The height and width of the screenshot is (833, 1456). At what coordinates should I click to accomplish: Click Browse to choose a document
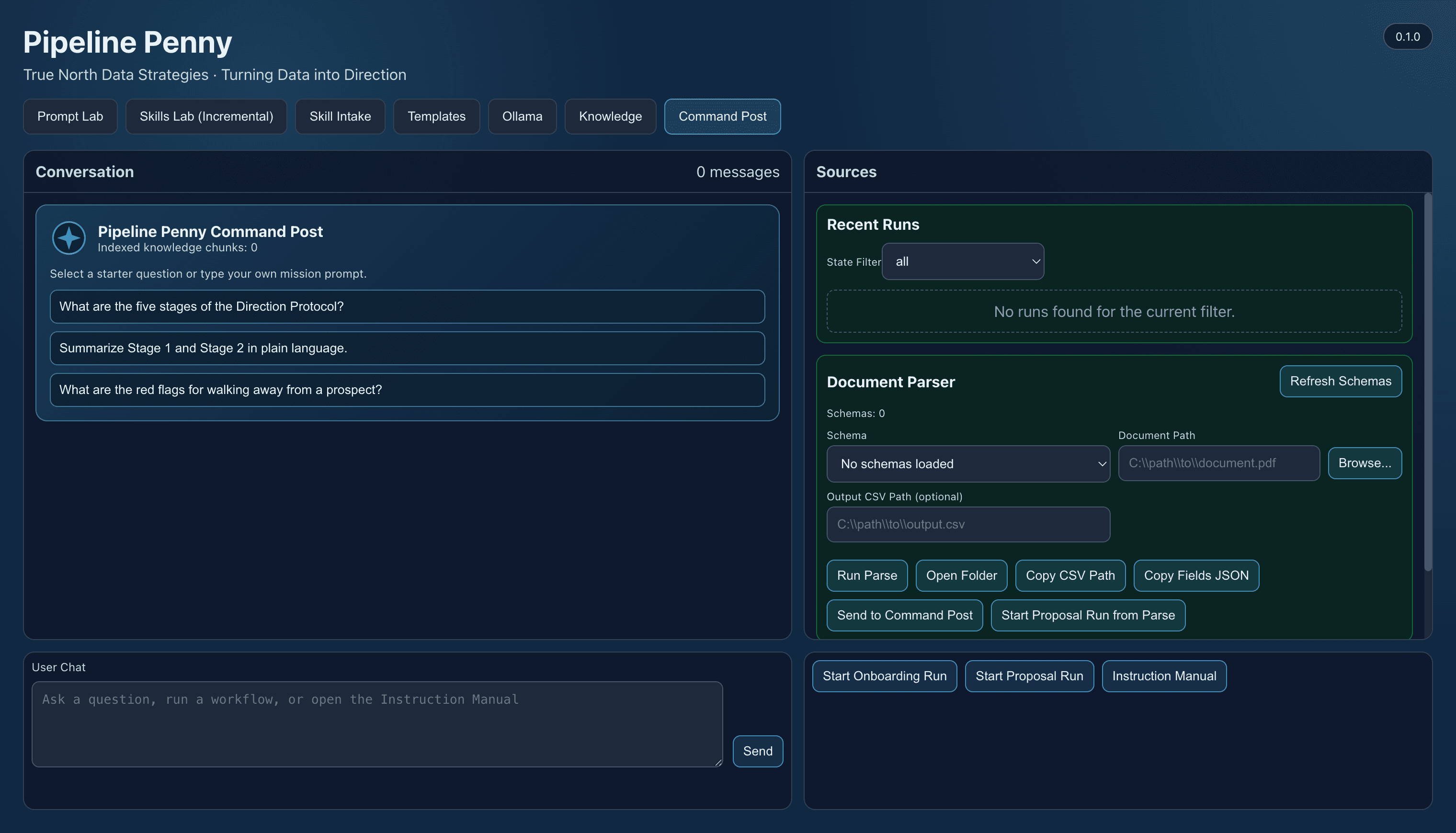pos(1365,463)
